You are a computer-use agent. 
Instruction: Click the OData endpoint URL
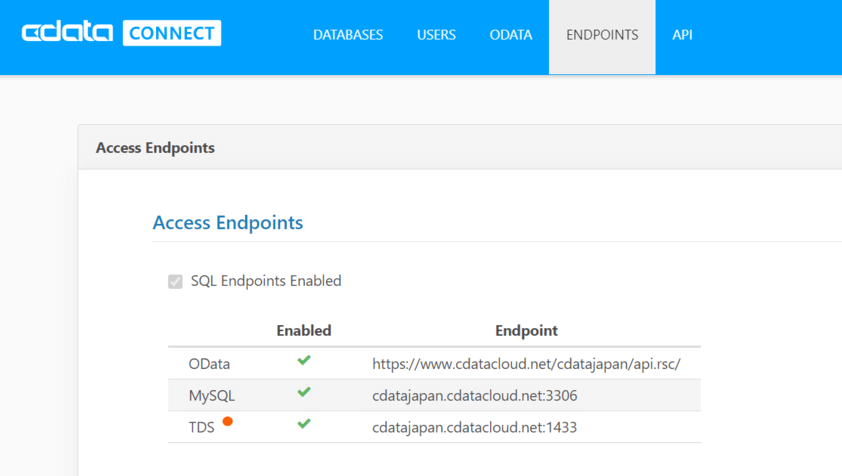pyautogui.click(x=526, y=364)
